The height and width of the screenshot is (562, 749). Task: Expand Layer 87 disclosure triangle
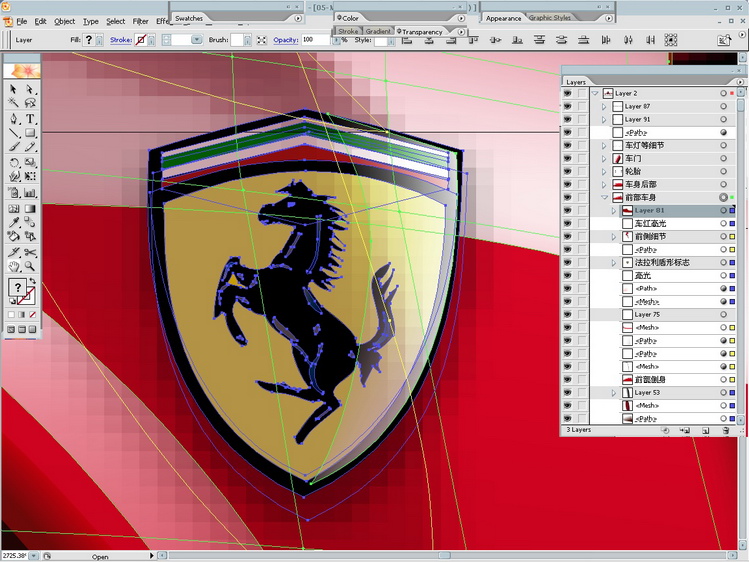pyautogui.click(x=604, y=106)
